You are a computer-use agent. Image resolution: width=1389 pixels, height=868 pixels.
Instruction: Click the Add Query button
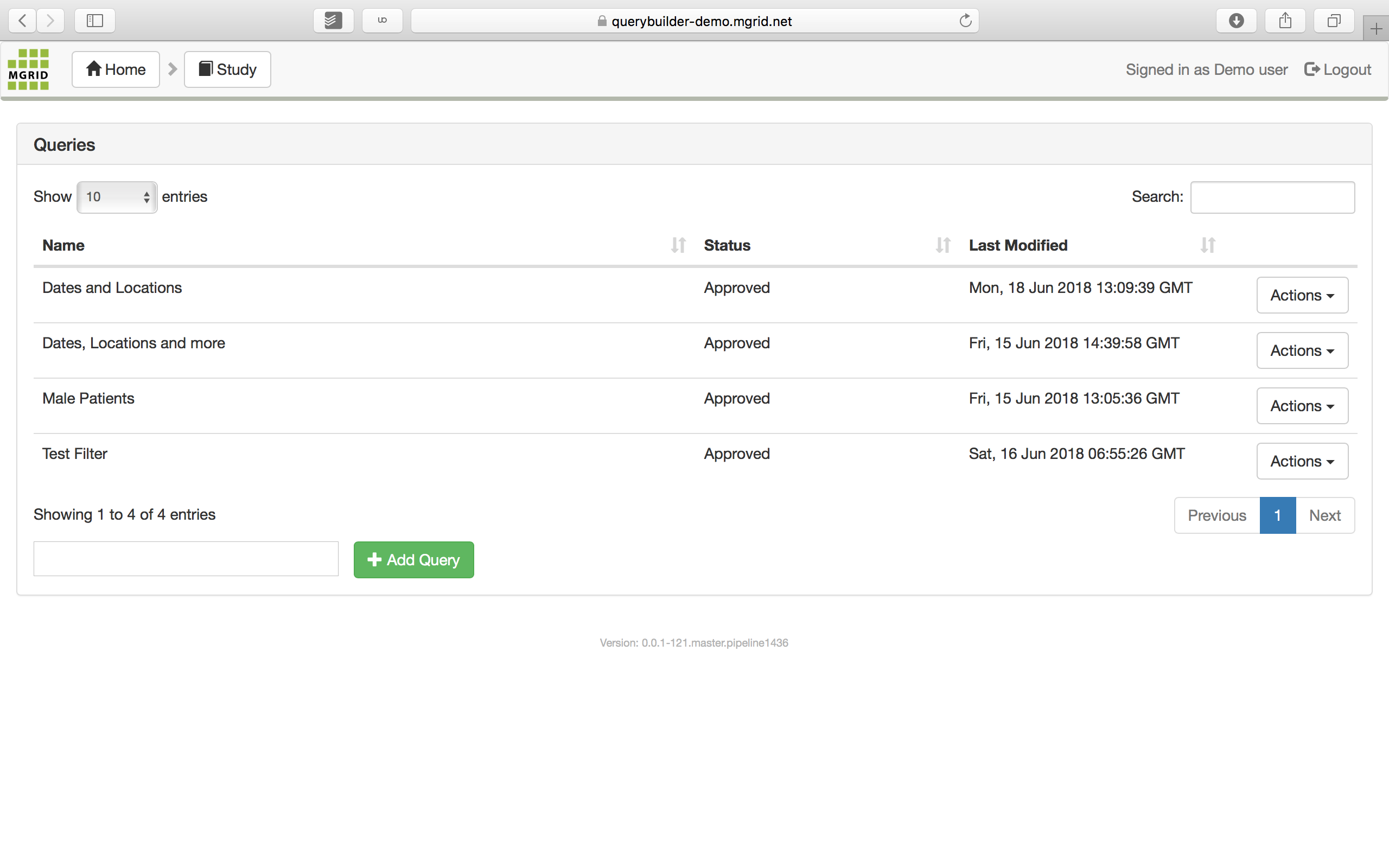pyautogui.click(x=414, y=560)
